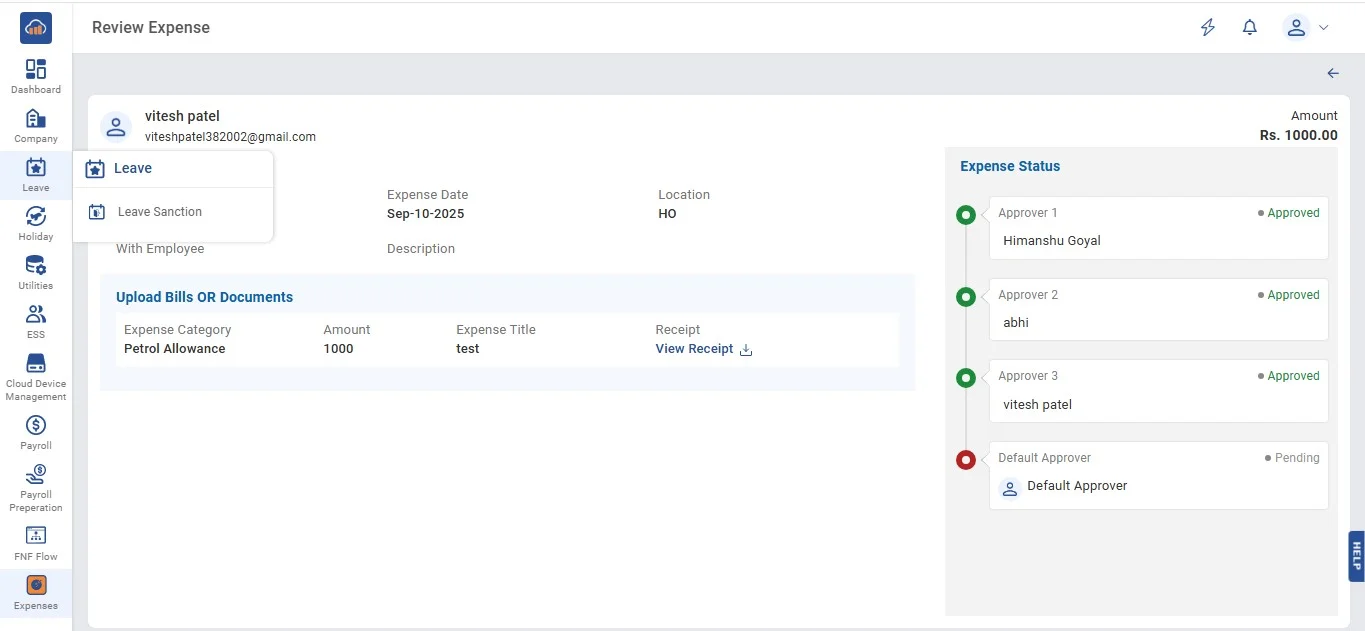
Task: Open the ESS sidebar section
Action: click(36, 320)
